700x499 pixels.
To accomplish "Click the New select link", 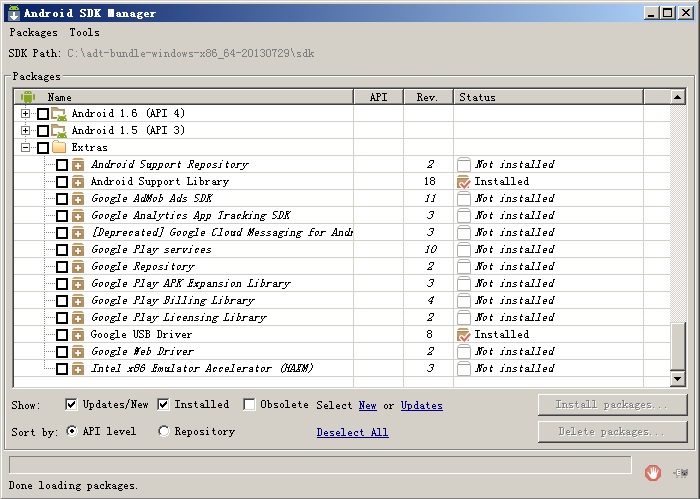I will 367,405.
